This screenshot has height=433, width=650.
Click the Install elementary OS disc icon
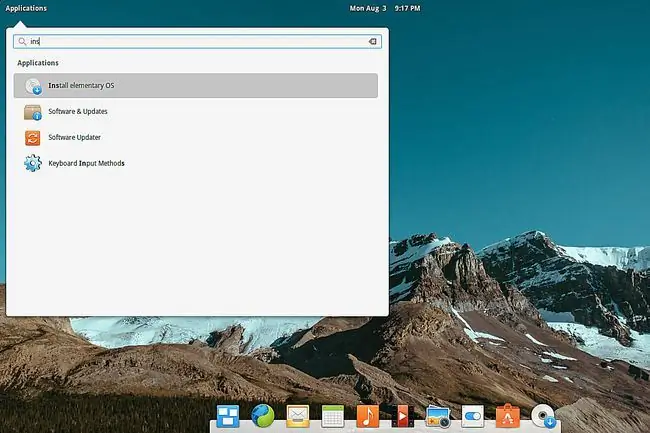33,86
